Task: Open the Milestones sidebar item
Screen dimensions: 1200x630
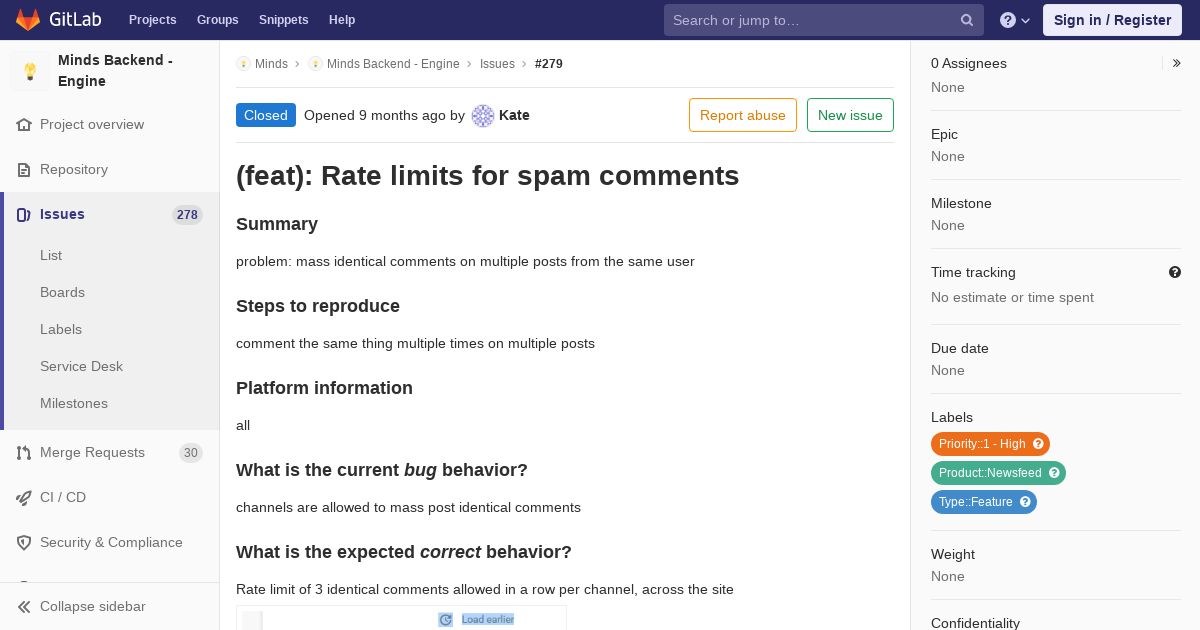Action: (x=74, y=403)
